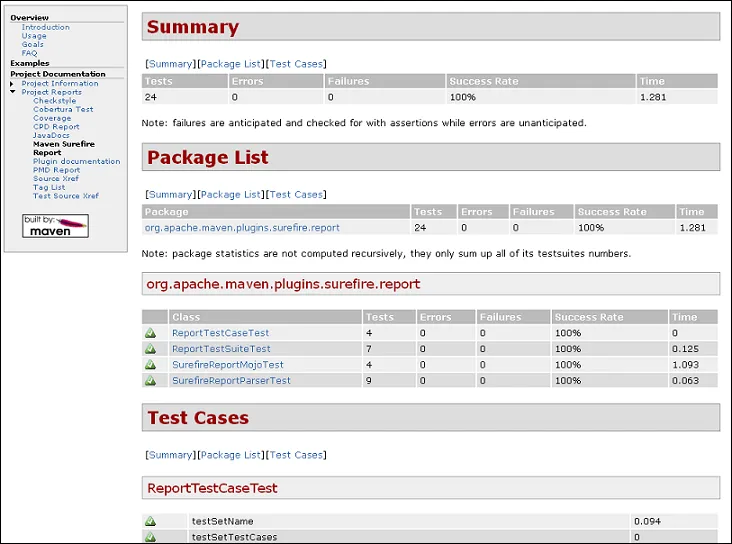Open the Project Information link

[x=60, y=84]
